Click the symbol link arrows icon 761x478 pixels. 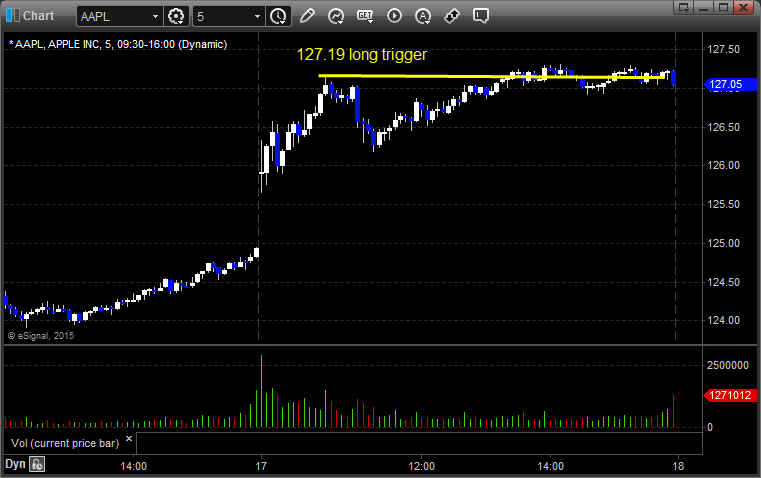(452, 16)
